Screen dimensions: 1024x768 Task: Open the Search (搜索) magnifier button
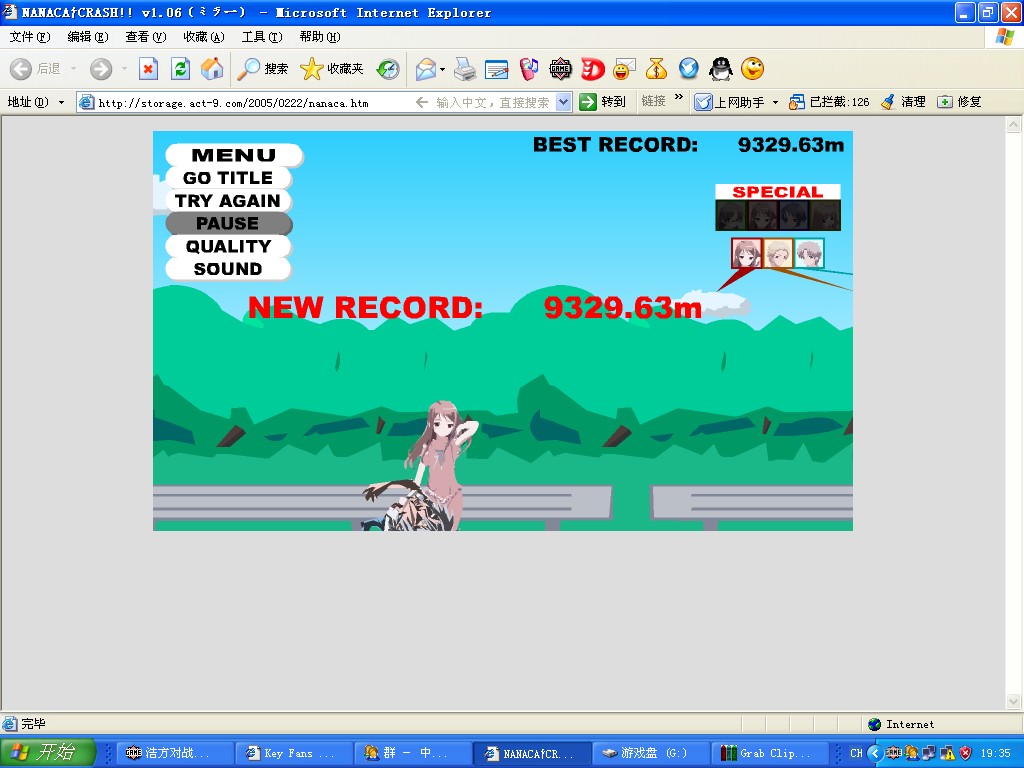263,69
